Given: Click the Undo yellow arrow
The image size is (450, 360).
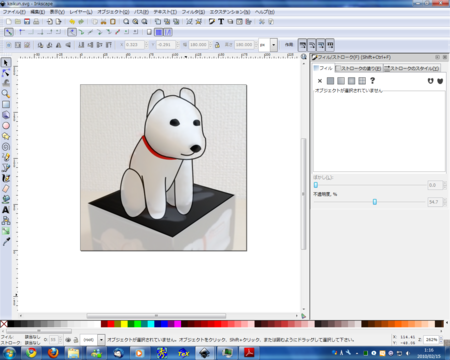Looking at the screenshot, I should click(72, 22).
